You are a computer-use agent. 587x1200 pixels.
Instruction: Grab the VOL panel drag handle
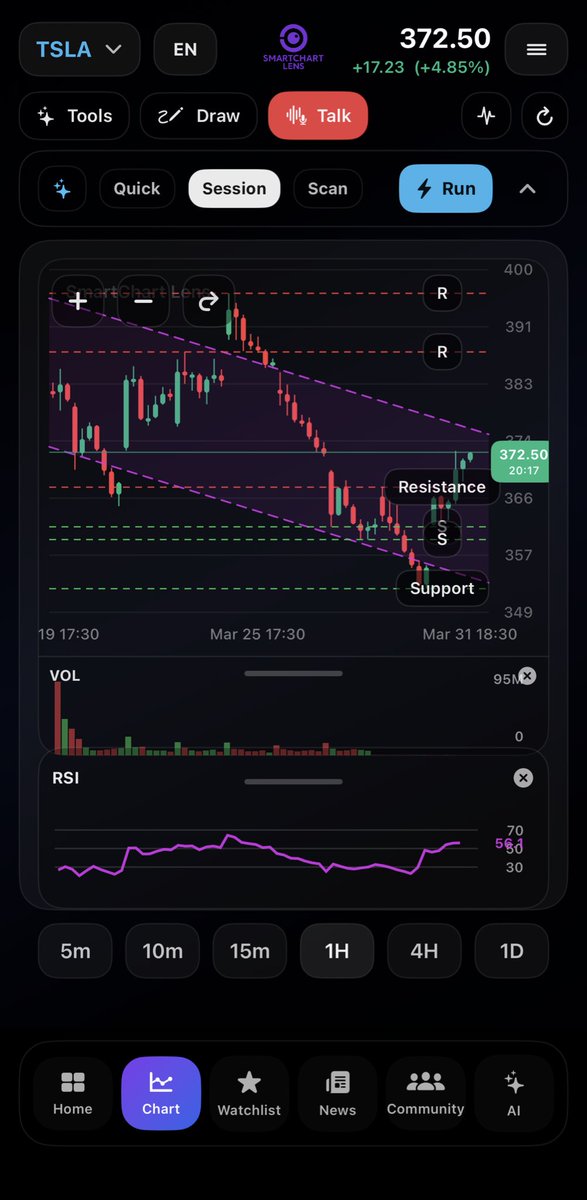click(x=293, y=673)
